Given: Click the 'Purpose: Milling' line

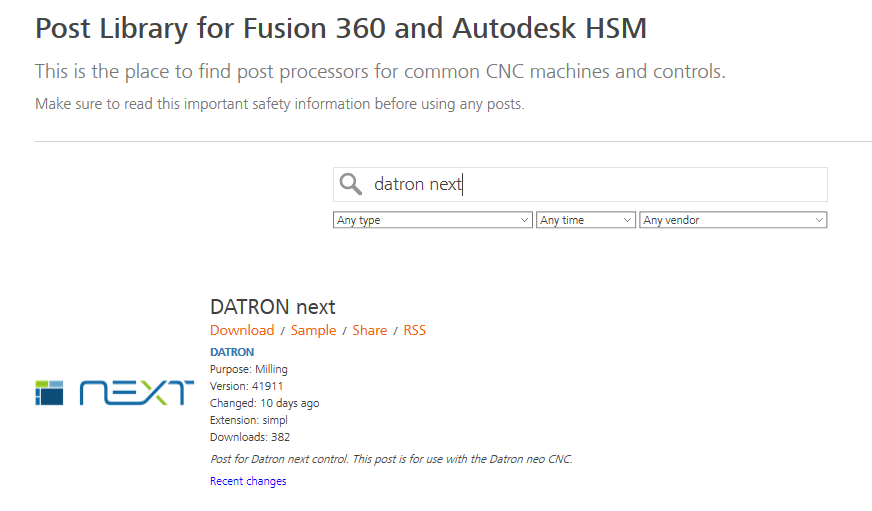Looking at the screenshot, I should pyautogui.click(x=249, y=369).
